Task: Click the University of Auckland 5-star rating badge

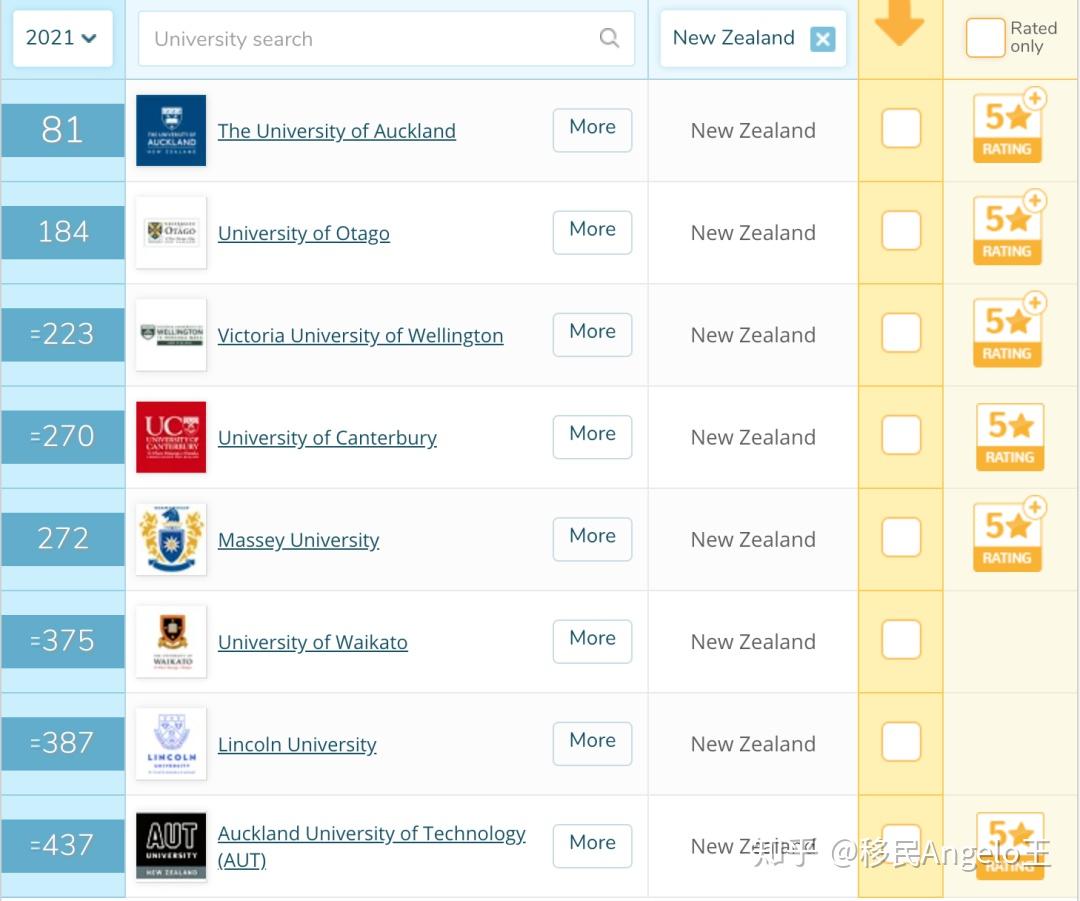Action: pos(1008,127)
